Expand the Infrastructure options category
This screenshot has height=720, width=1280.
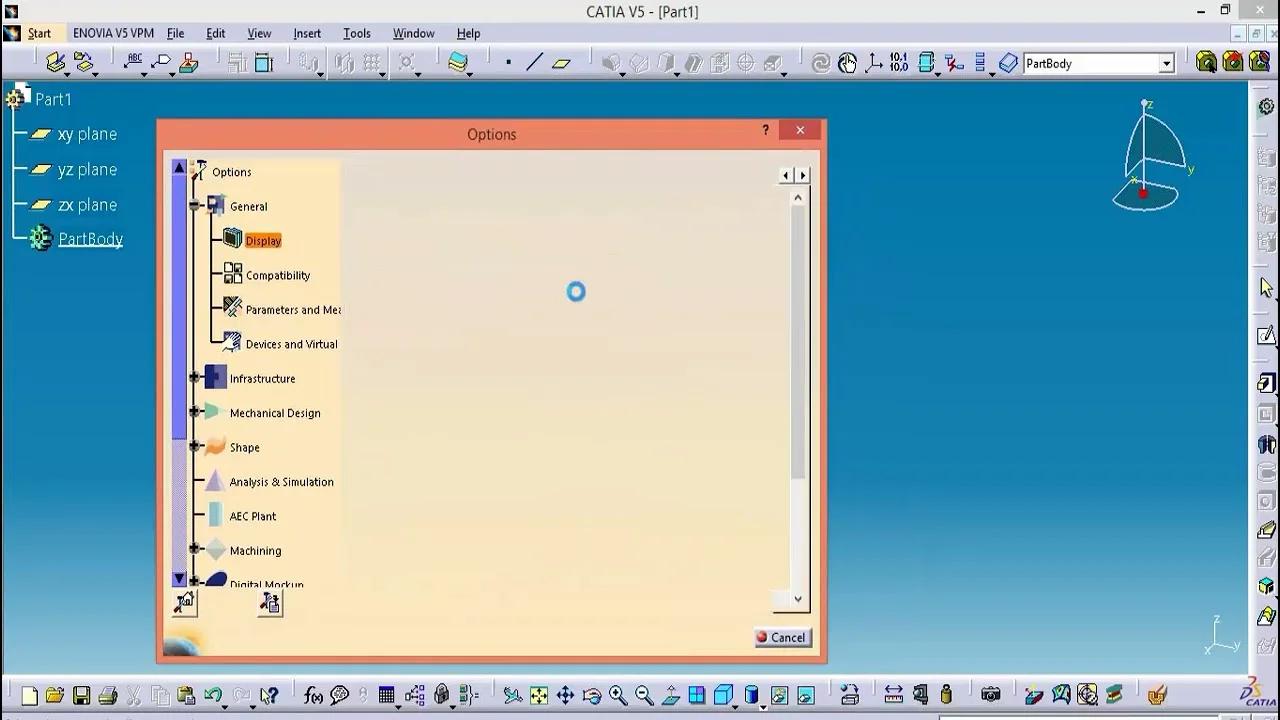click(194, 378)
